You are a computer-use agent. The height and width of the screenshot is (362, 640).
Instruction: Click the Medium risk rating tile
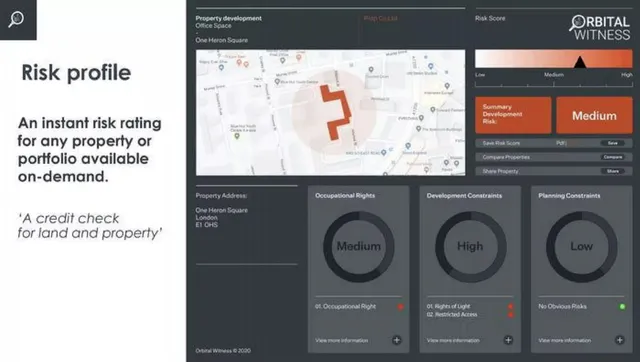594,115
